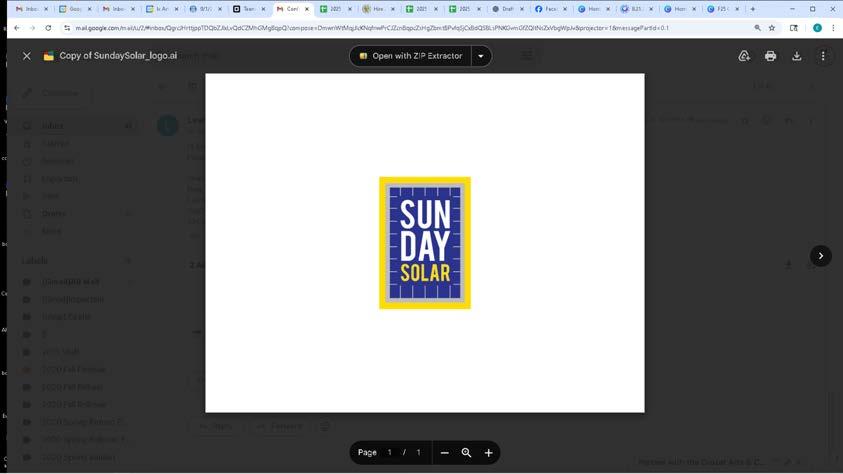Open the preview's three-dot more actions menu
Screen dimensions: 843x474
[x=823, y=56]
